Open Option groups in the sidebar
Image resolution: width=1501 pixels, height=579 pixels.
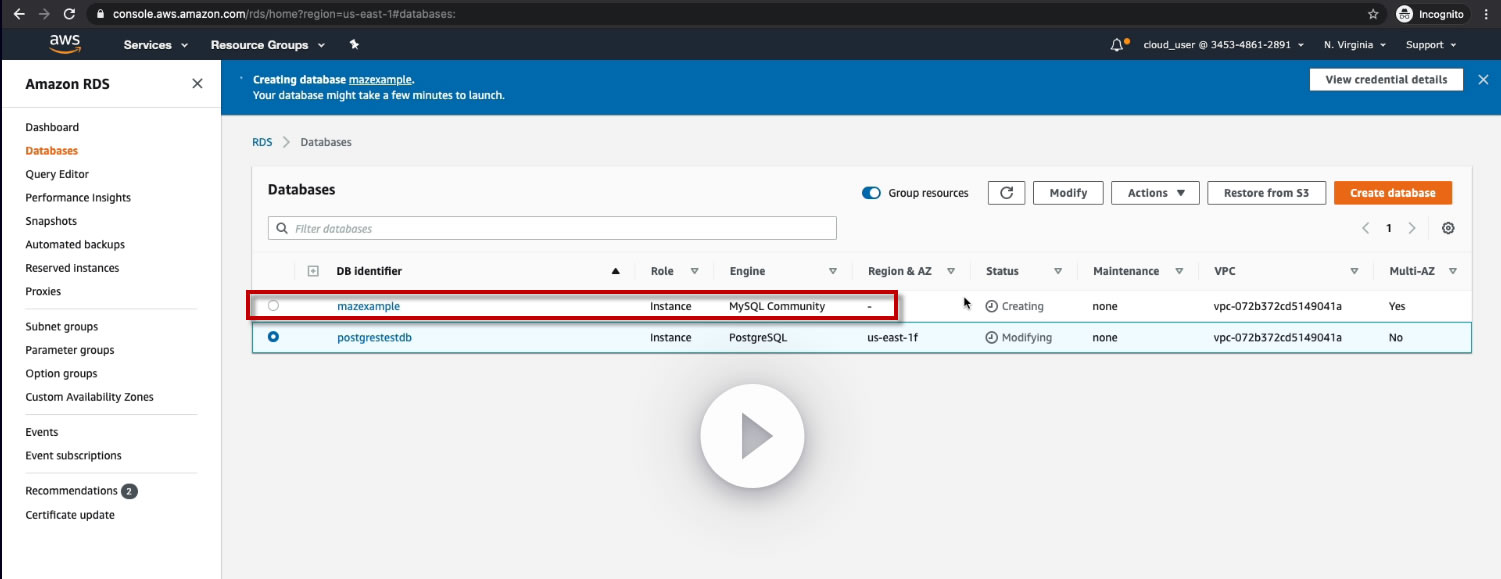(61, 373)
